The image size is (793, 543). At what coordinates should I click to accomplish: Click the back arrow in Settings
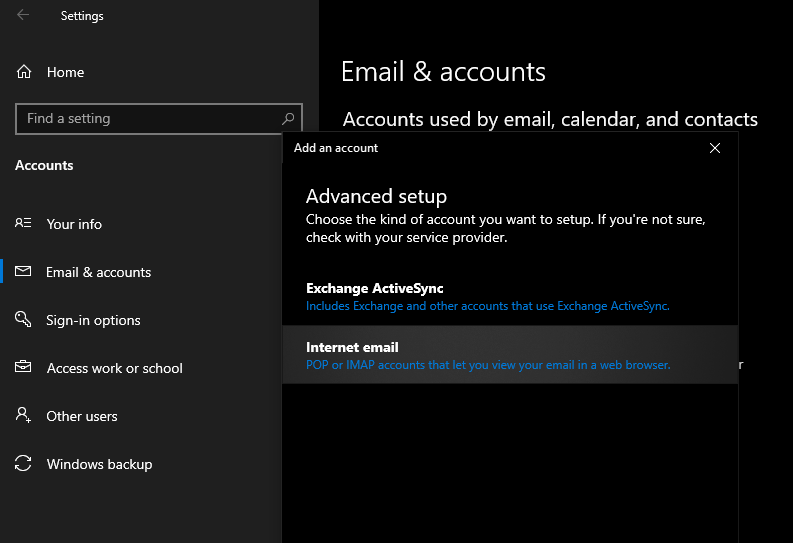point(23,15)
